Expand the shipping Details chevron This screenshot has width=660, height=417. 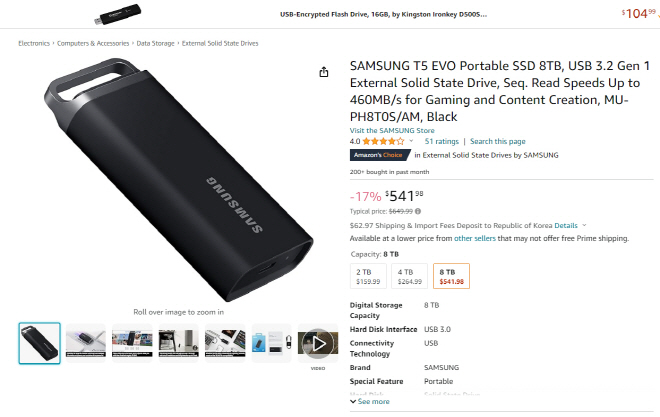584,226
